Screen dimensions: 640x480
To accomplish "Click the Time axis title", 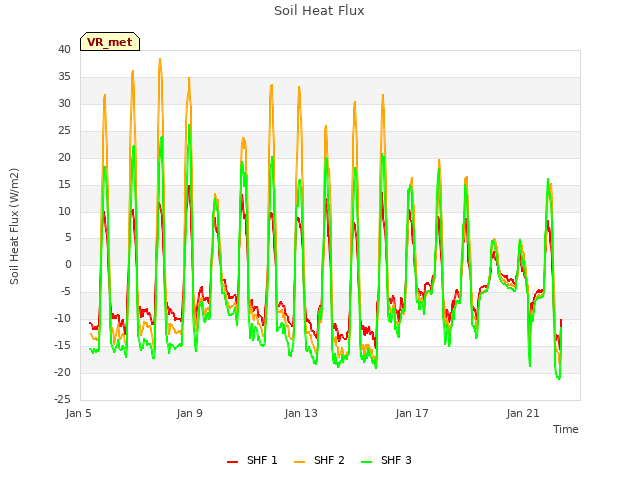I will pos(565,429).
